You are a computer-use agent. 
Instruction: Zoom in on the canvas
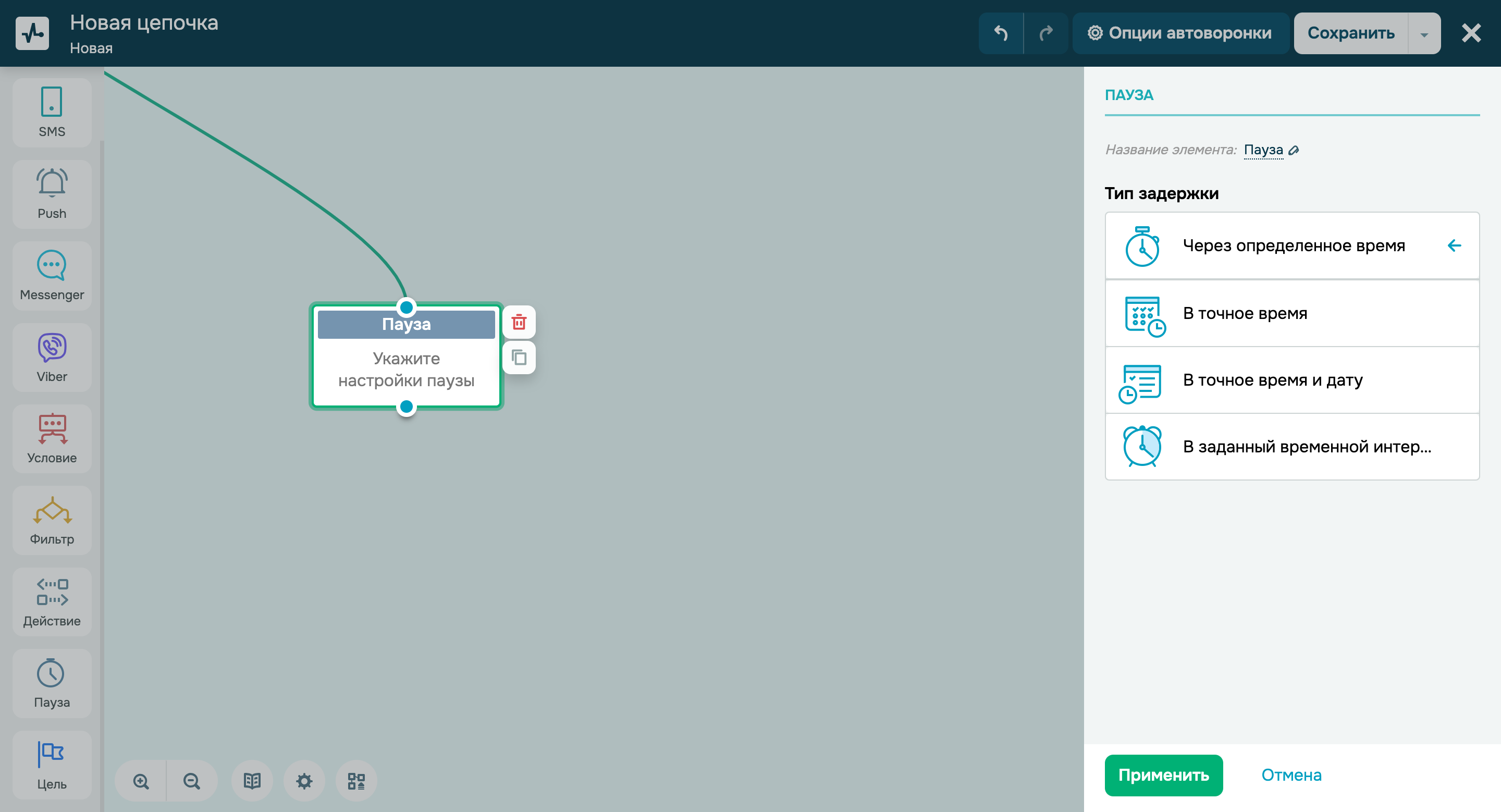[x=140, y=781]
